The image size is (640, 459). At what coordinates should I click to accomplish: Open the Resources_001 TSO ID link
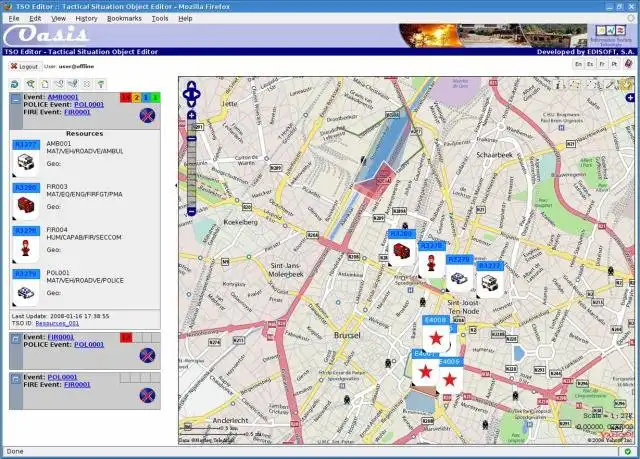57,323
